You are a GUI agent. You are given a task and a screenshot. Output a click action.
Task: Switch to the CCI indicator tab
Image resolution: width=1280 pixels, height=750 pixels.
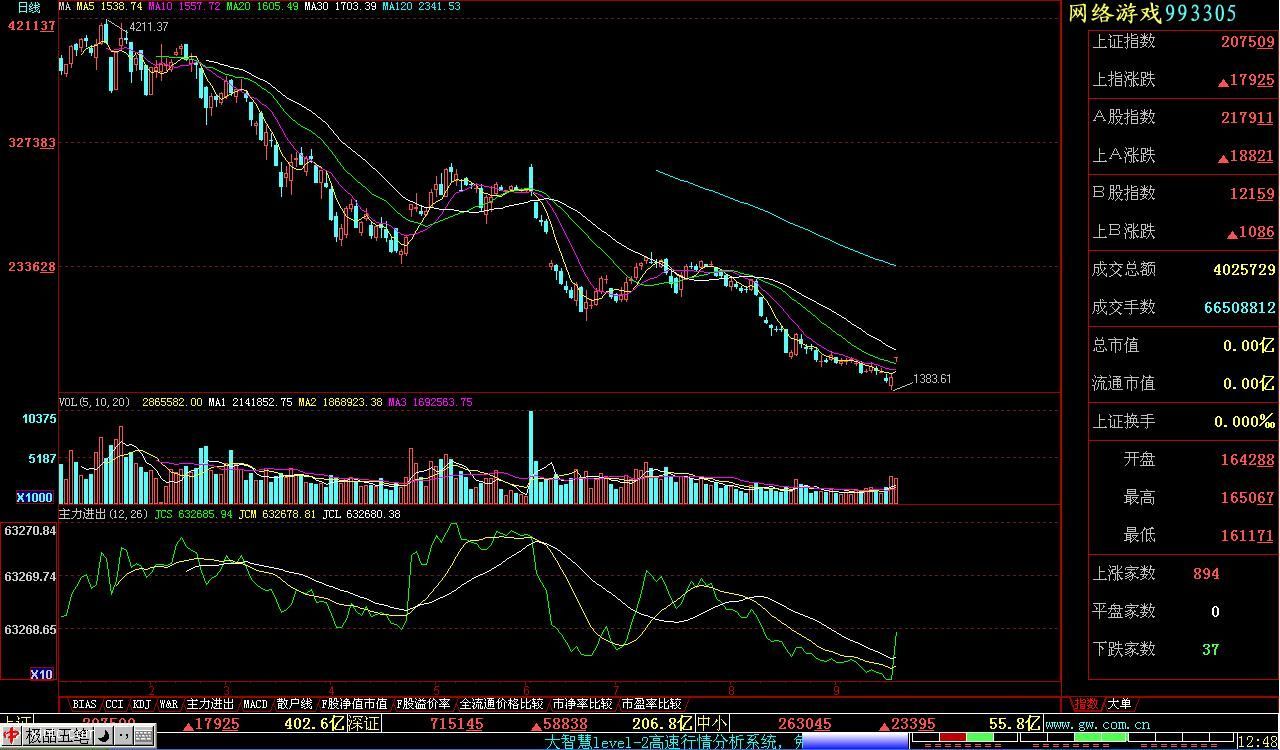pyautogui.click(x=114, y=704)
